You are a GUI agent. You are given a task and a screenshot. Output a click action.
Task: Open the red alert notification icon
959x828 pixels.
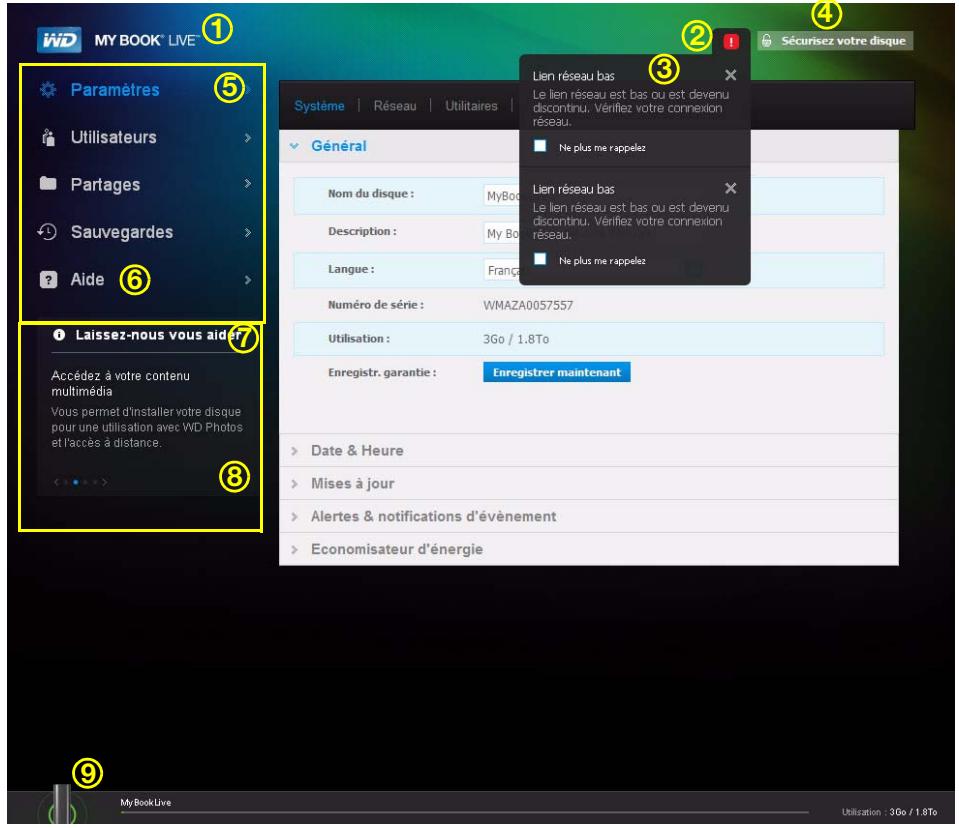(x=730, y=42)
